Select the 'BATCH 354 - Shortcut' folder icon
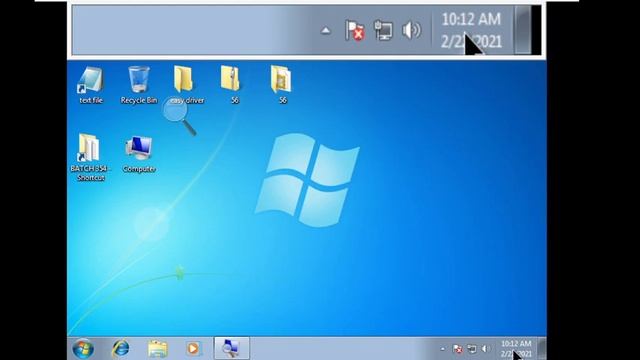 tap(90, 157)
